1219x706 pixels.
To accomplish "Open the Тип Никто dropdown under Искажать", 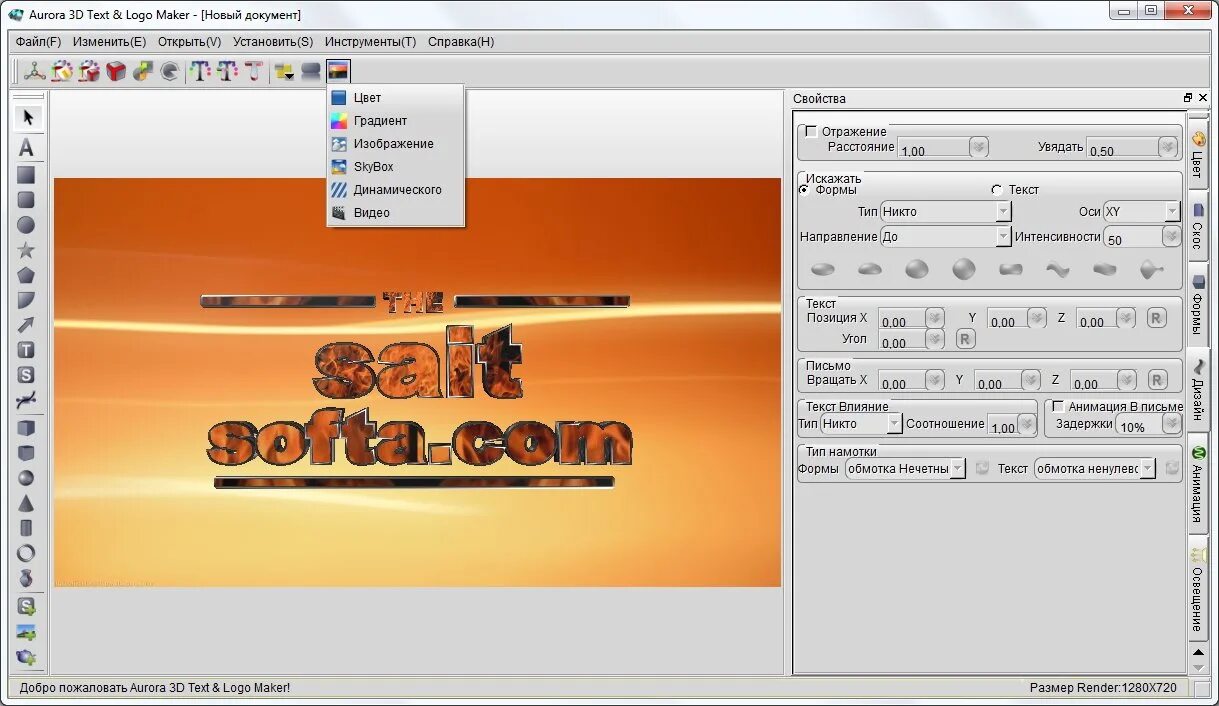I will click(x=946, y=212).
